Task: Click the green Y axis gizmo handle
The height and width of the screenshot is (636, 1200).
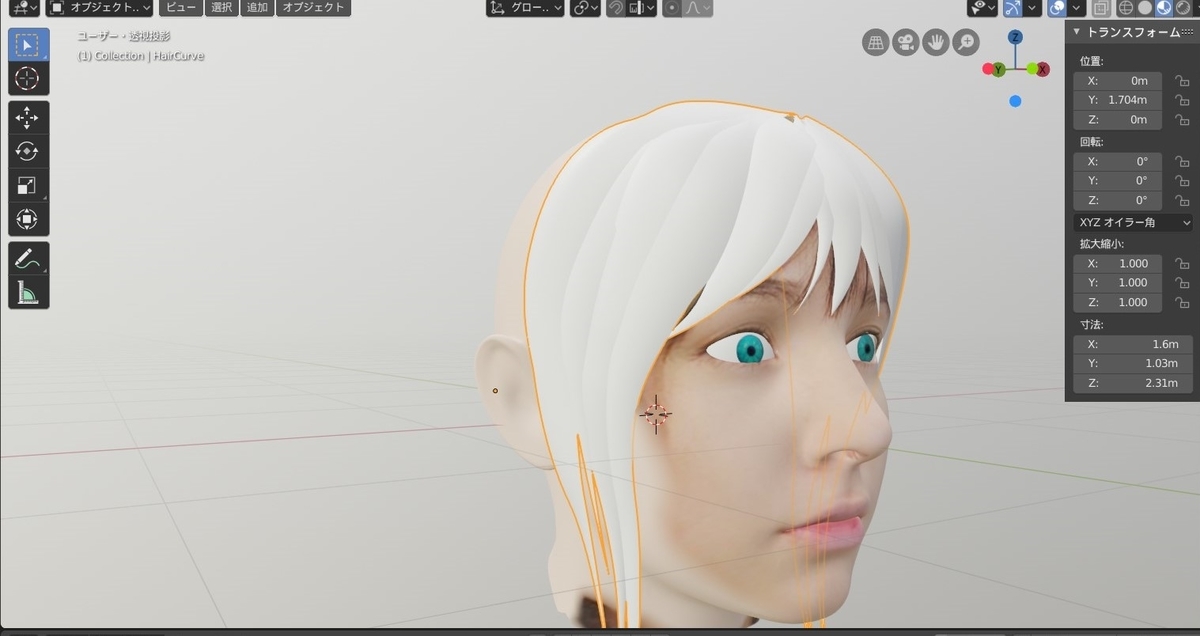Action: click(998, 69)
